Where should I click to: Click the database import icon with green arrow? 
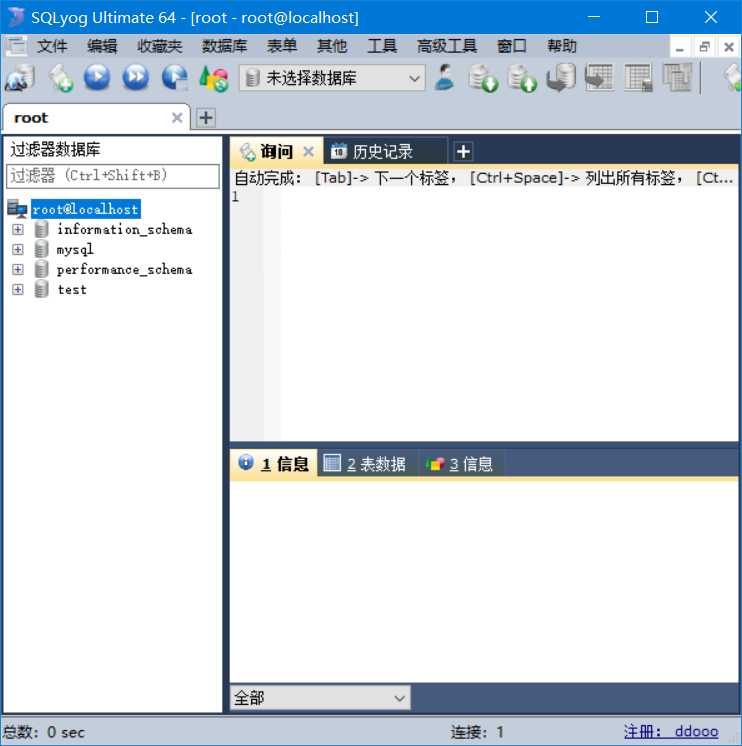484,78
